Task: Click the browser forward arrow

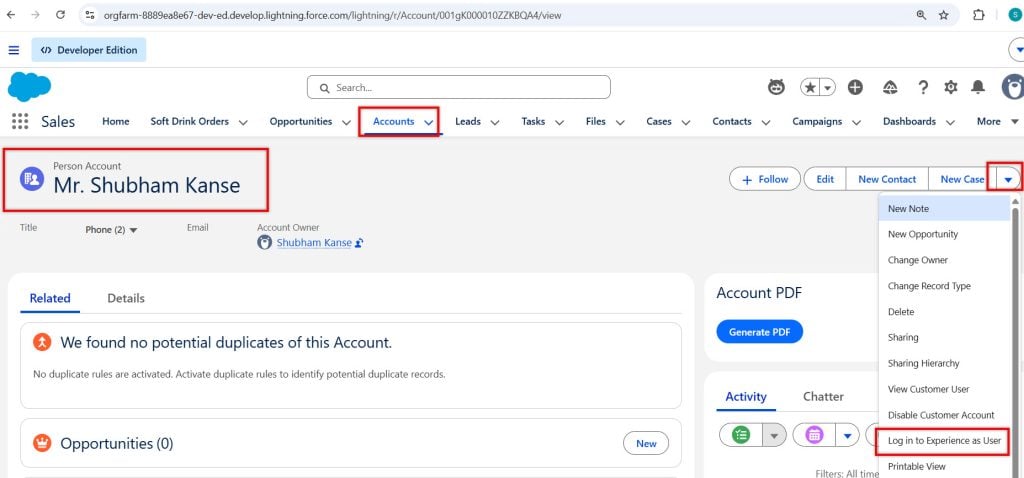Action: (x=35, y=15)
